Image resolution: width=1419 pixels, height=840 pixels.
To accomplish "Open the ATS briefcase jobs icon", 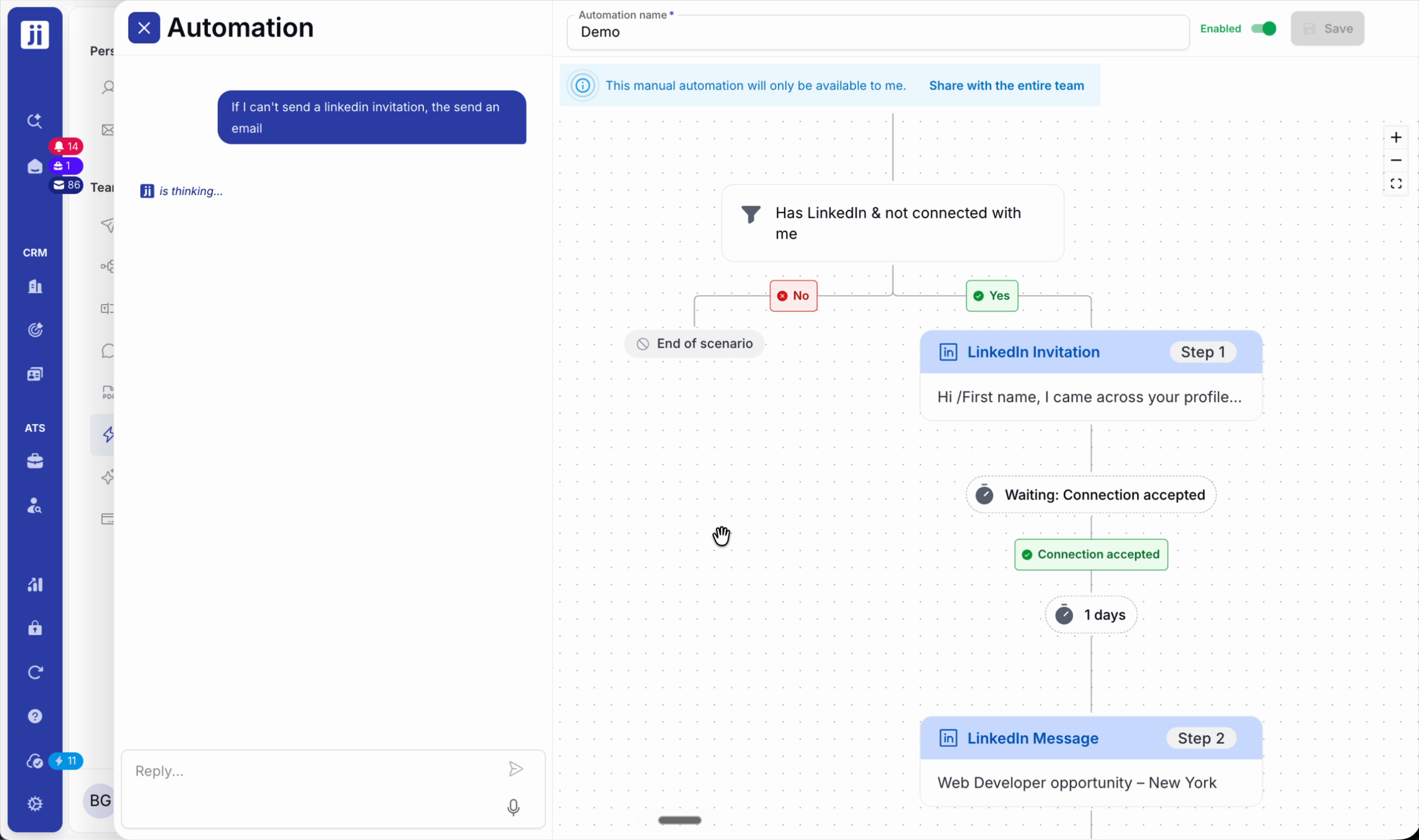I will [35, 461].
